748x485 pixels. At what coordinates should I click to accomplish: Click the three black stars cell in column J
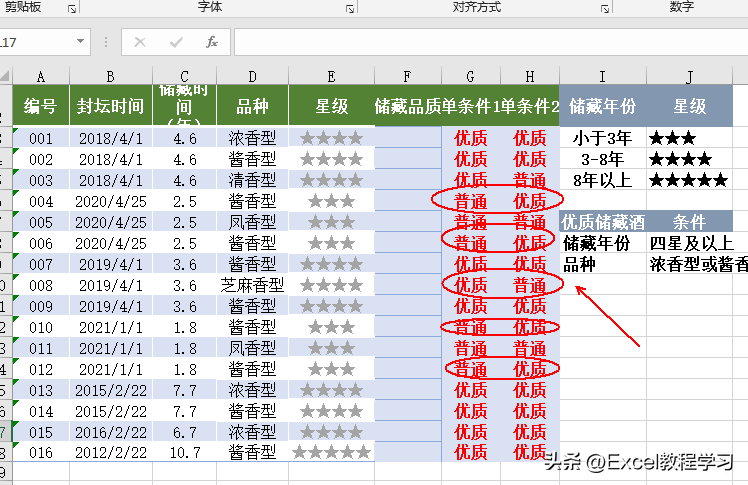click(x=689, y=138)
